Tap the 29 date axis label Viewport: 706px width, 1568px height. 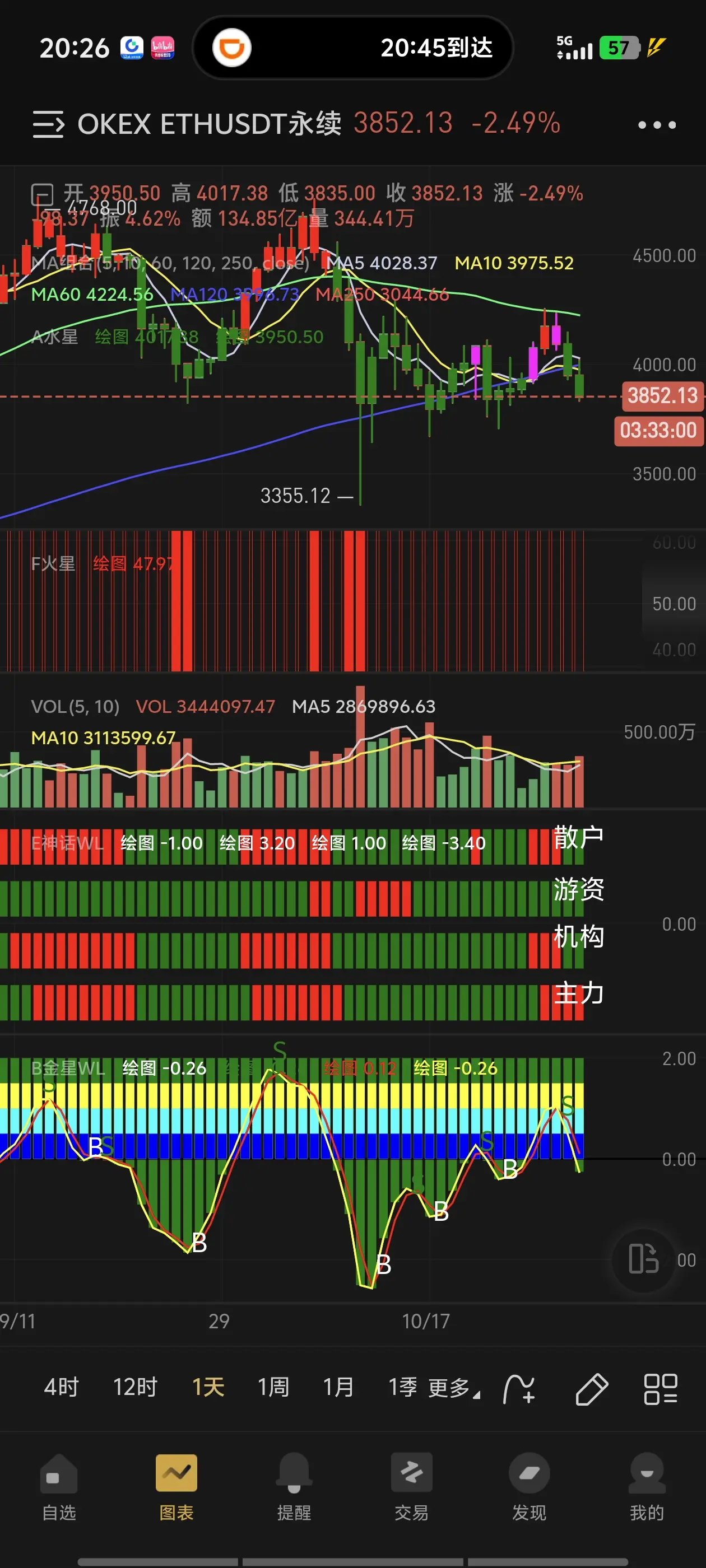click(x=219, y=1322)
